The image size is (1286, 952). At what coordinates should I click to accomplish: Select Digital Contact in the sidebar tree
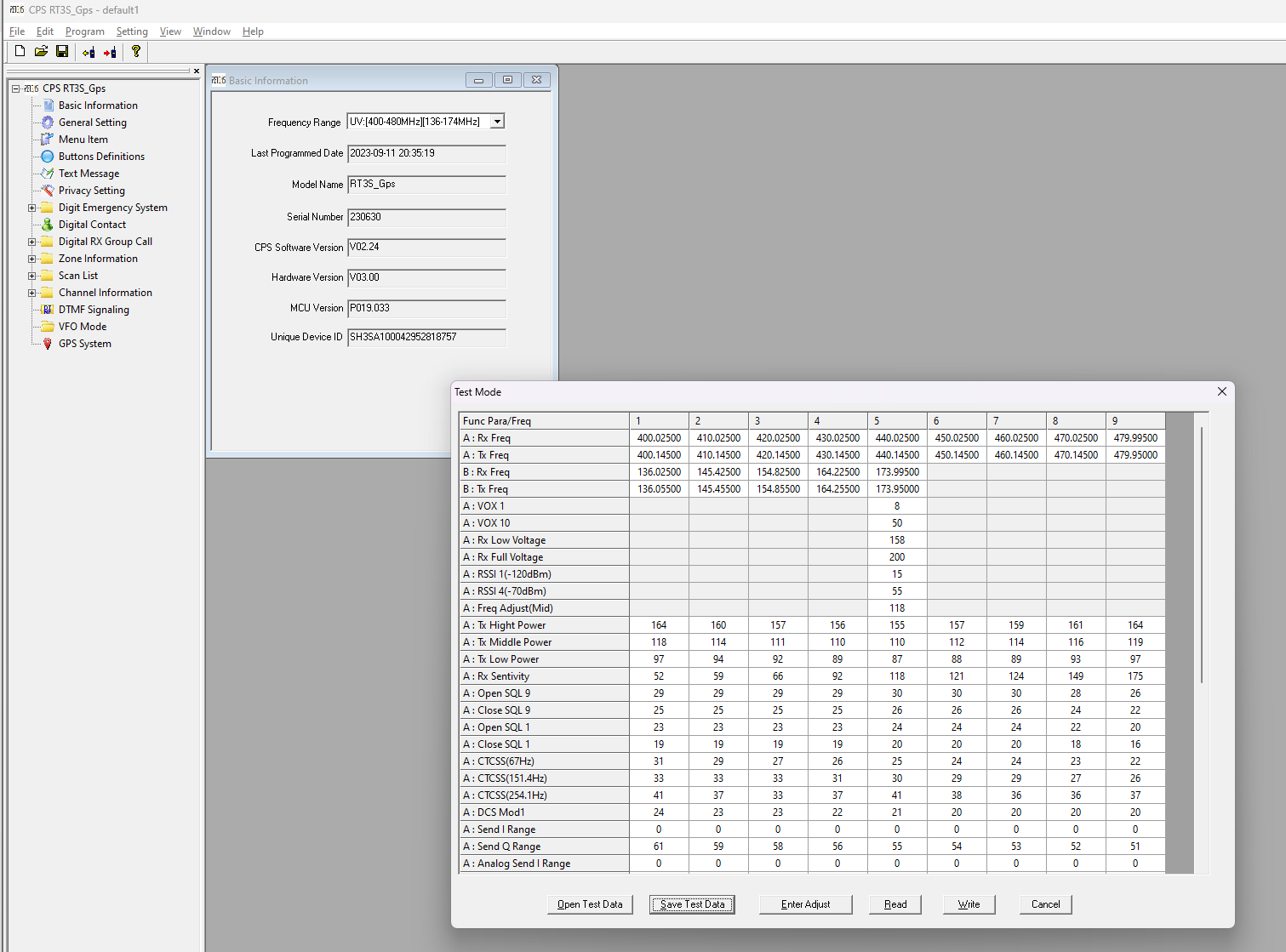point(92,225)
